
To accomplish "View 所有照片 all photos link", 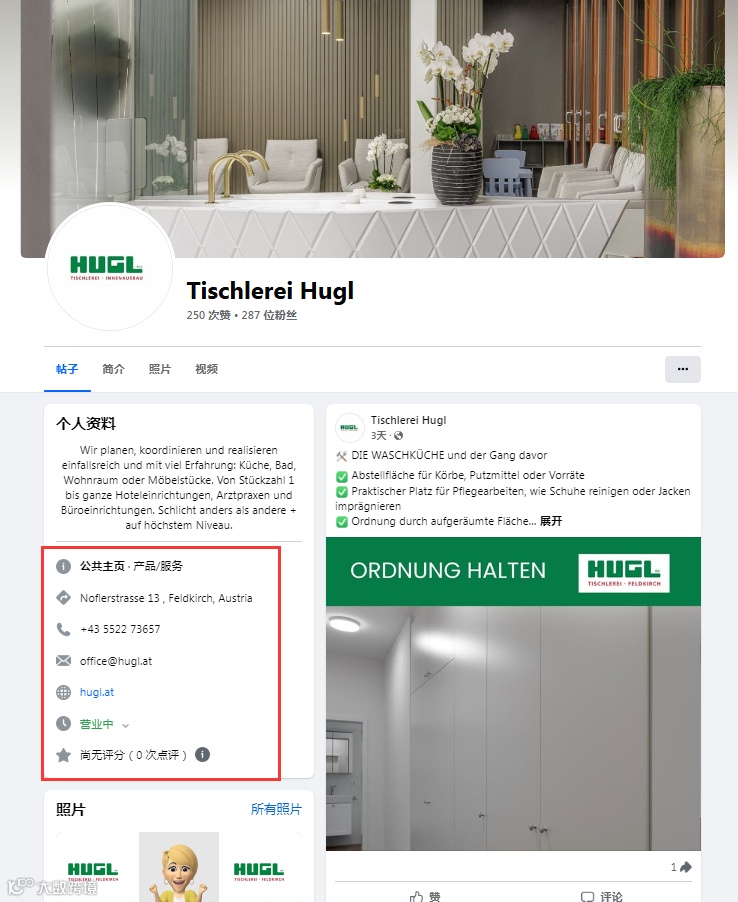I will (x=276, y=809).
